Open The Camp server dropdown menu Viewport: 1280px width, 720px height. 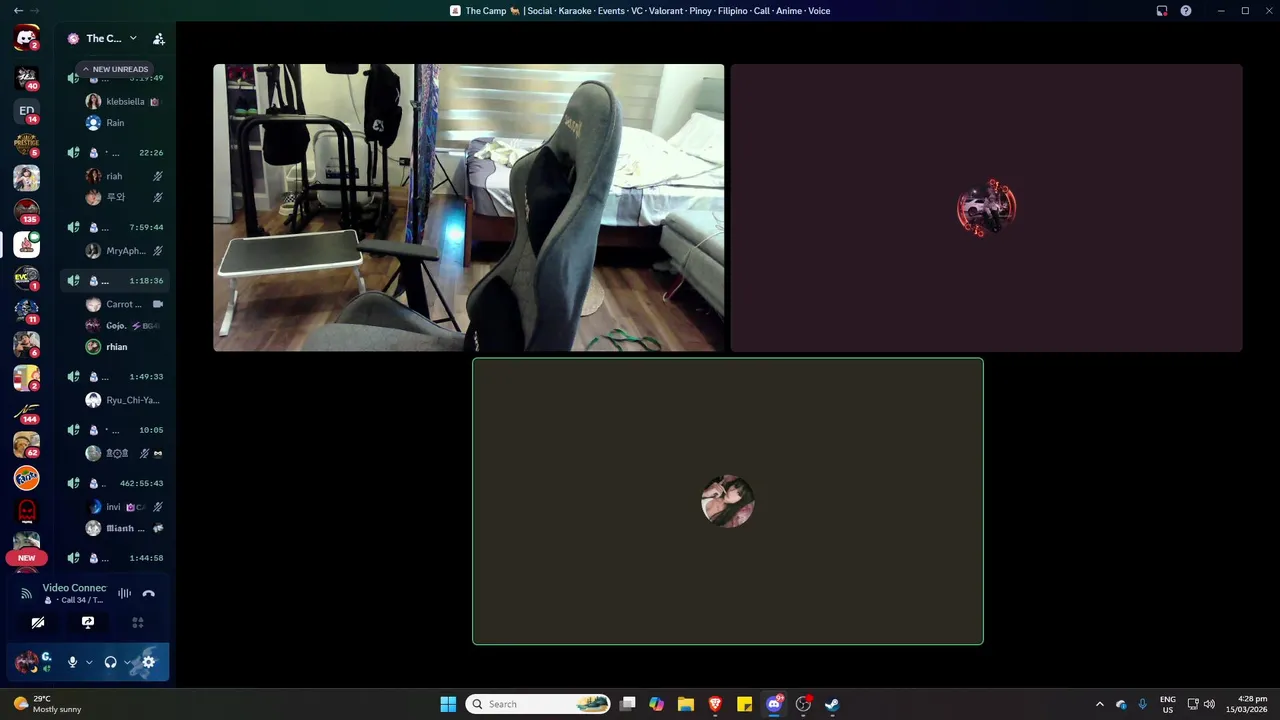110,39
